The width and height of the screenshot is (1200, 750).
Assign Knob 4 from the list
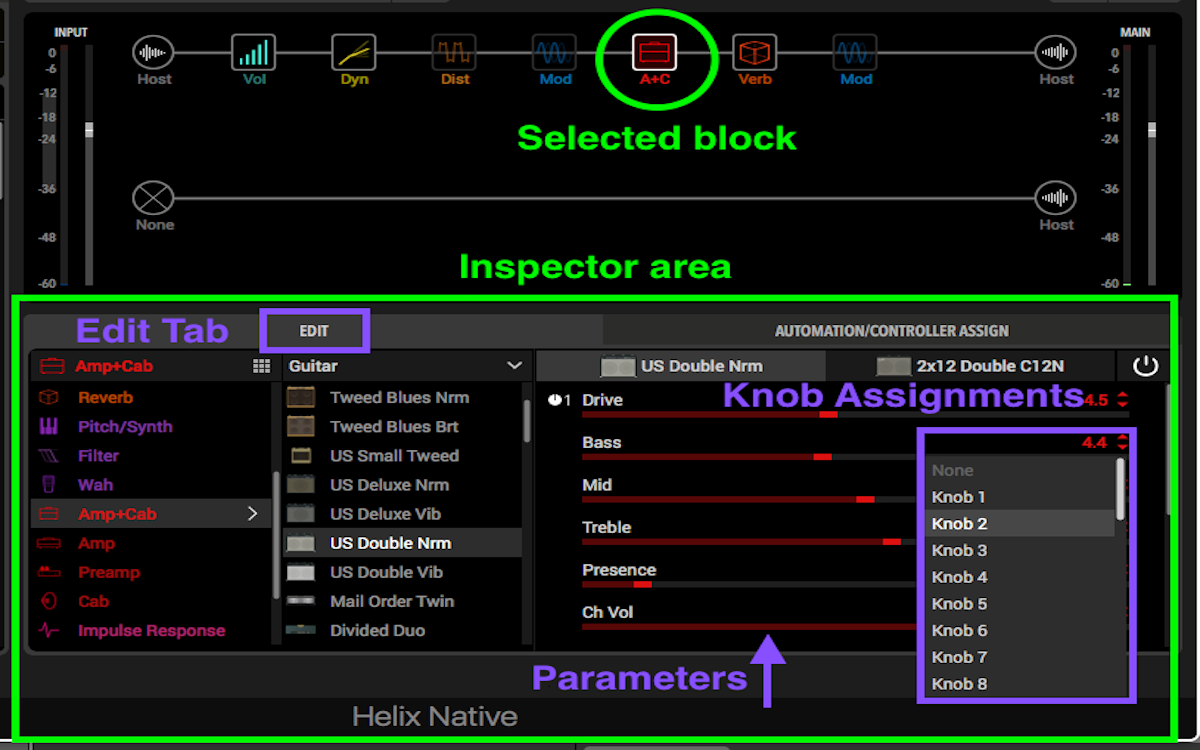pyautogui.click(x=1019, y=577)
